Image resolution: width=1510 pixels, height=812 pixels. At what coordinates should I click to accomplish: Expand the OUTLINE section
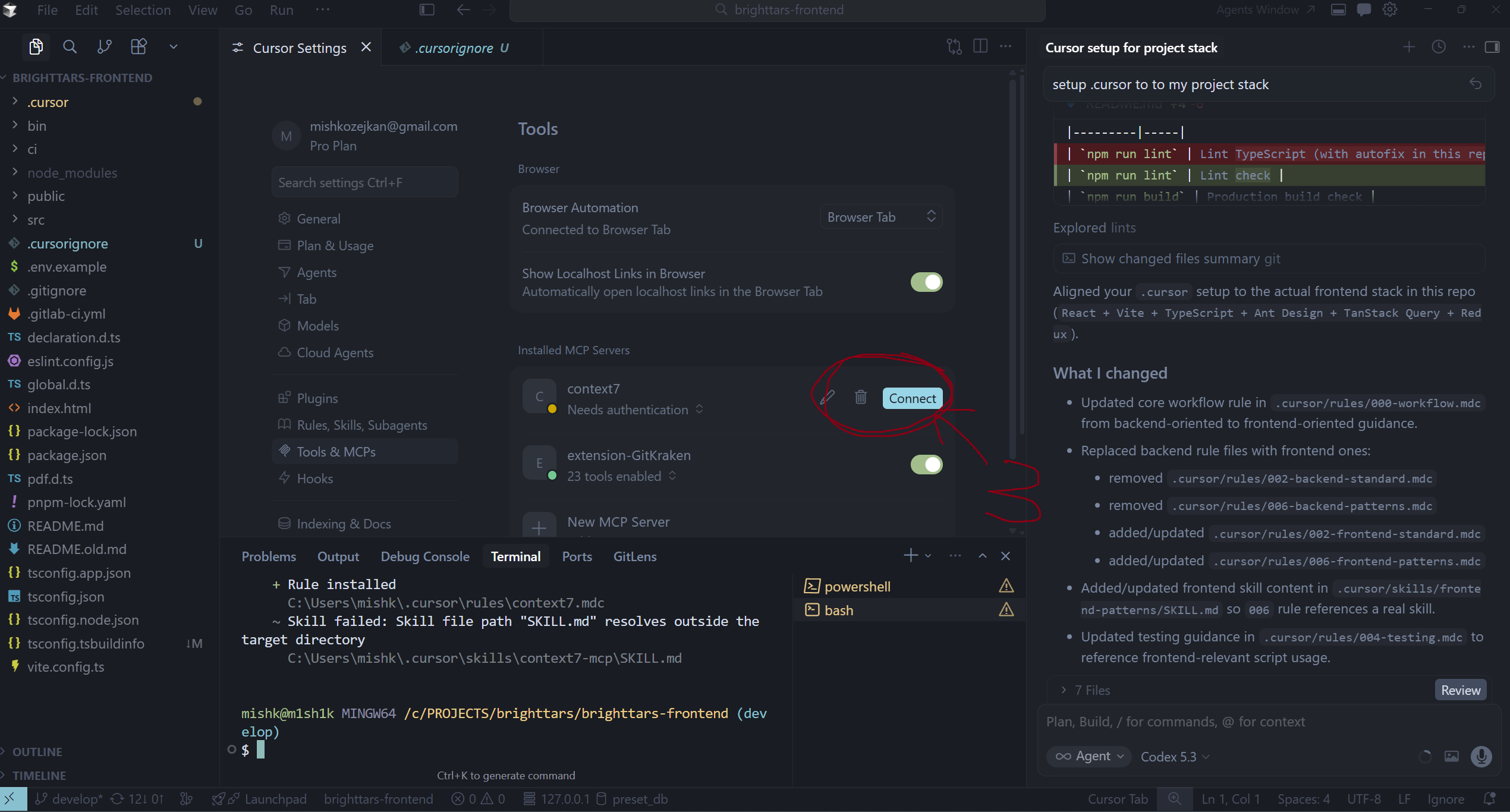[x=37, y=751]
